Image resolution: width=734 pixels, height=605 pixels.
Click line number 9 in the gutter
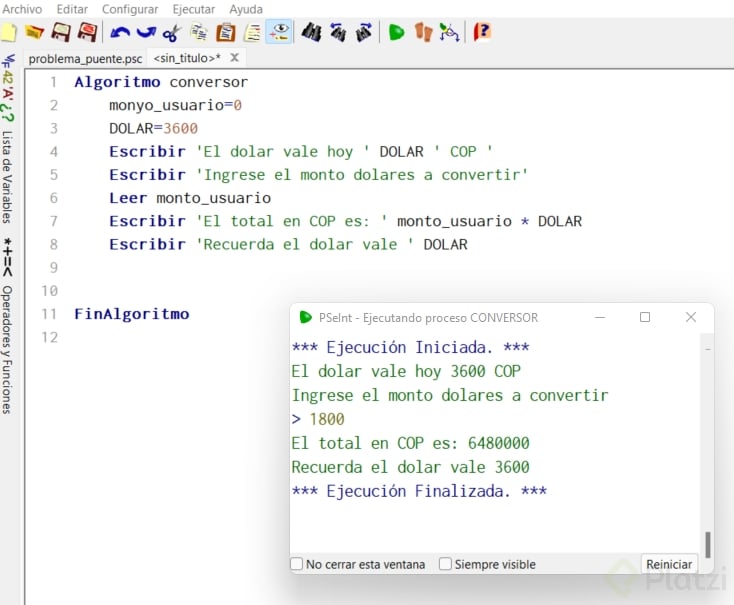coord(54,267)
